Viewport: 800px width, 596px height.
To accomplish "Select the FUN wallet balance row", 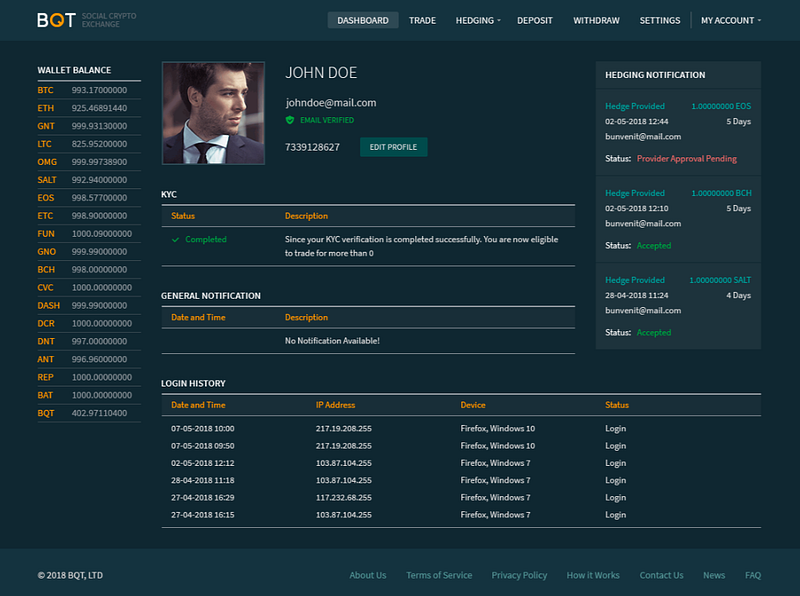I will [x=89, y=234].
